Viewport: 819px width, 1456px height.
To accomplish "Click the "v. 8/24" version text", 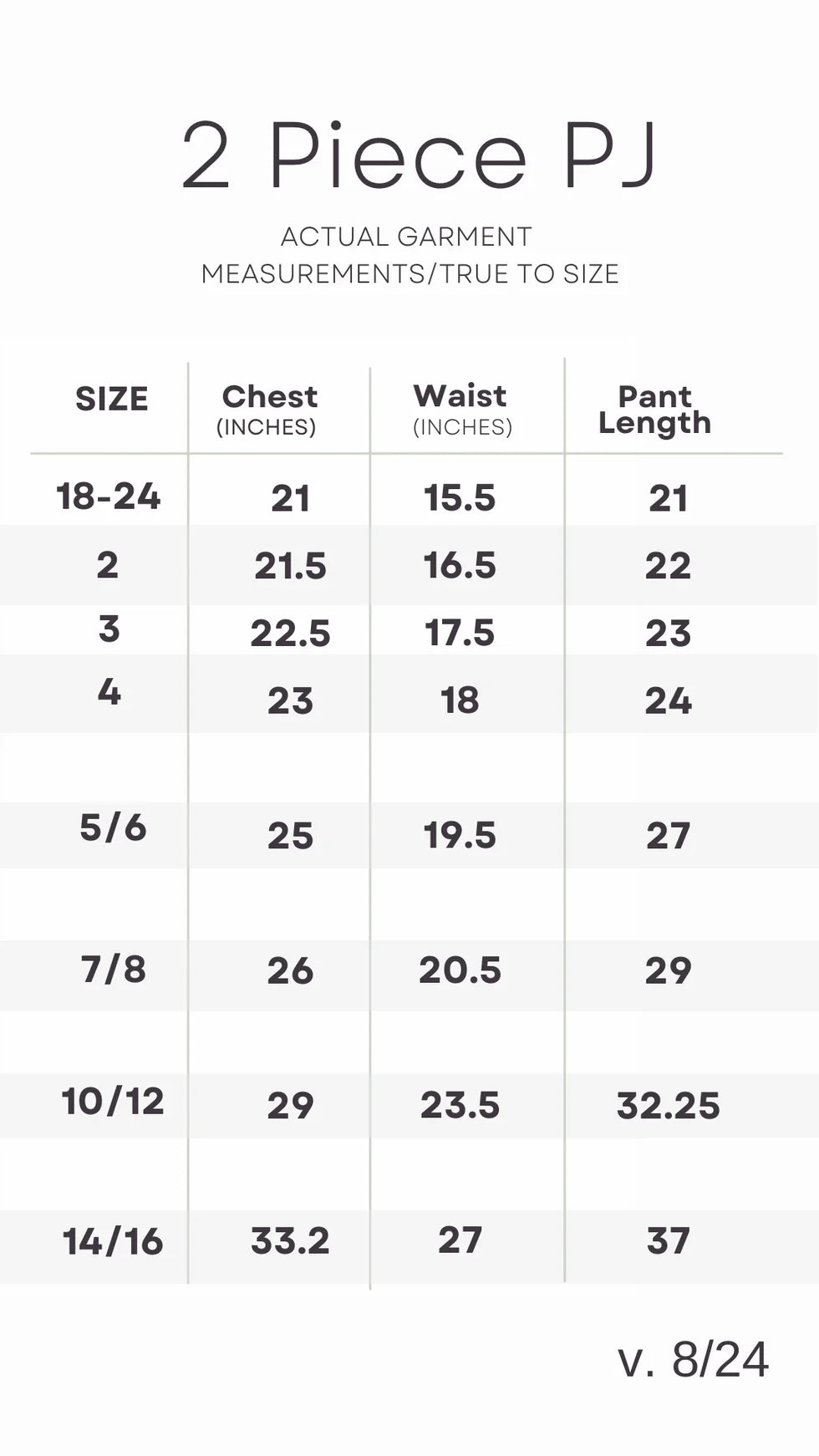I will click(x=693, y=1360).
